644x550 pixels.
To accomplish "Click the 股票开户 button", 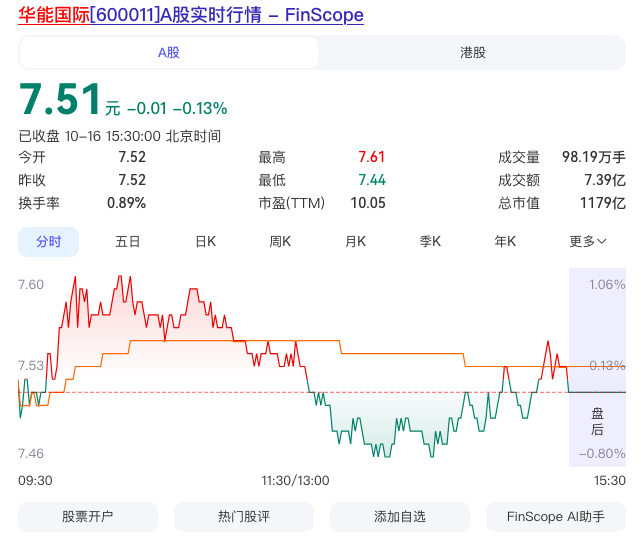I will coord(87,517).
